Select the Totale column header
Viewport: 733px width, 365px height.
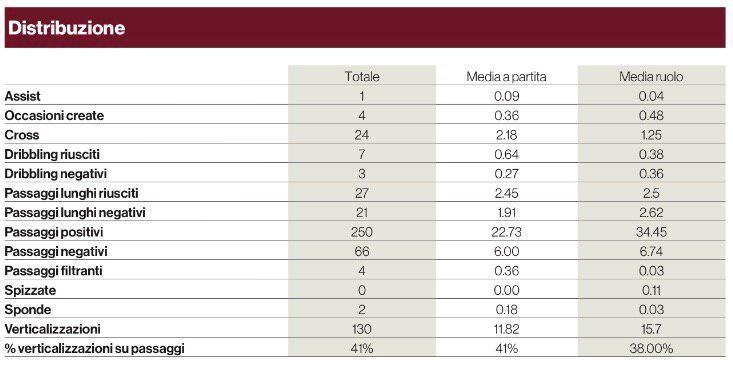[362, 77]
